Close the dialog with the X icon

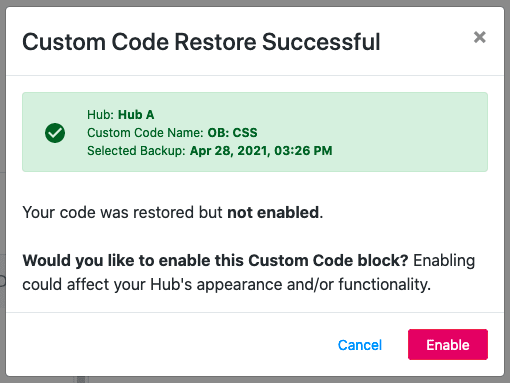479,37
